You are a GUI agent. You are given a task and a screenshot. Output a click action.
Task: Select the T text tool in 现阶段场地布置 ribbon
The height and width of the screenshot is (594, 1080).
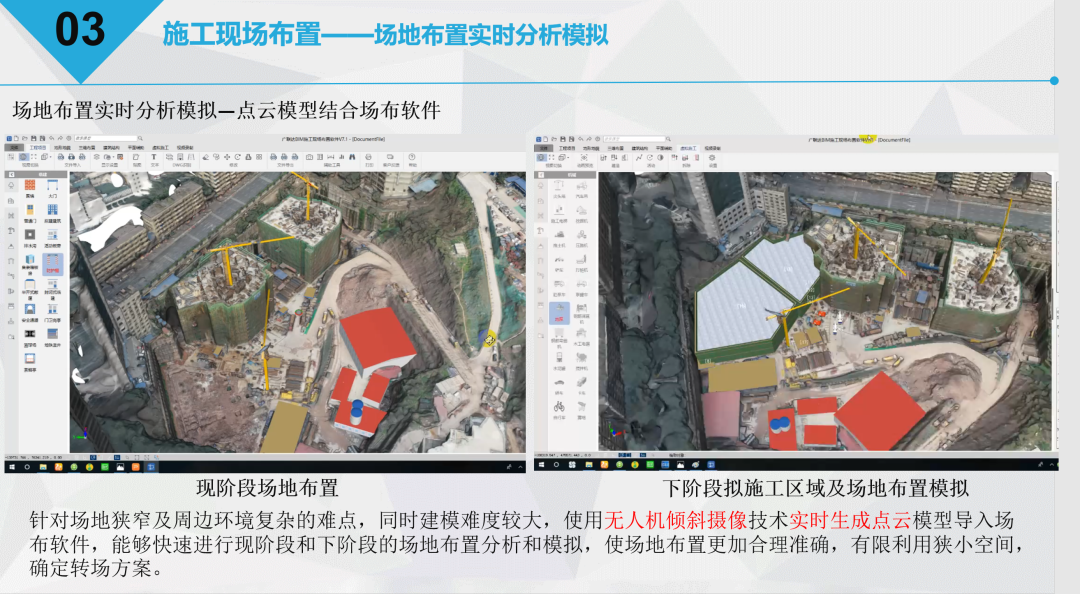click(154, 157)
